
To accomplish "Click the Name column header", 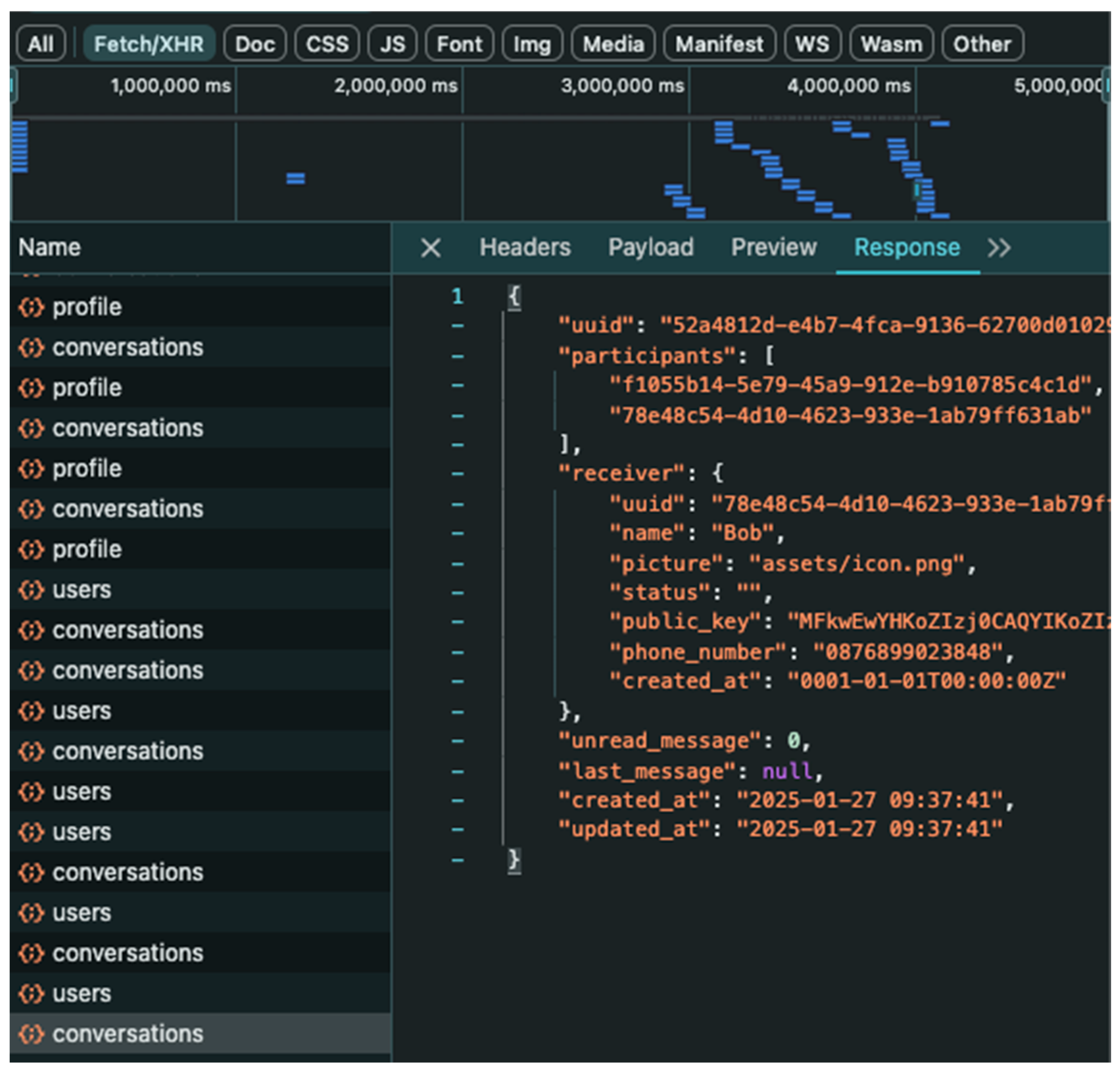I will [x=50, y=248].
